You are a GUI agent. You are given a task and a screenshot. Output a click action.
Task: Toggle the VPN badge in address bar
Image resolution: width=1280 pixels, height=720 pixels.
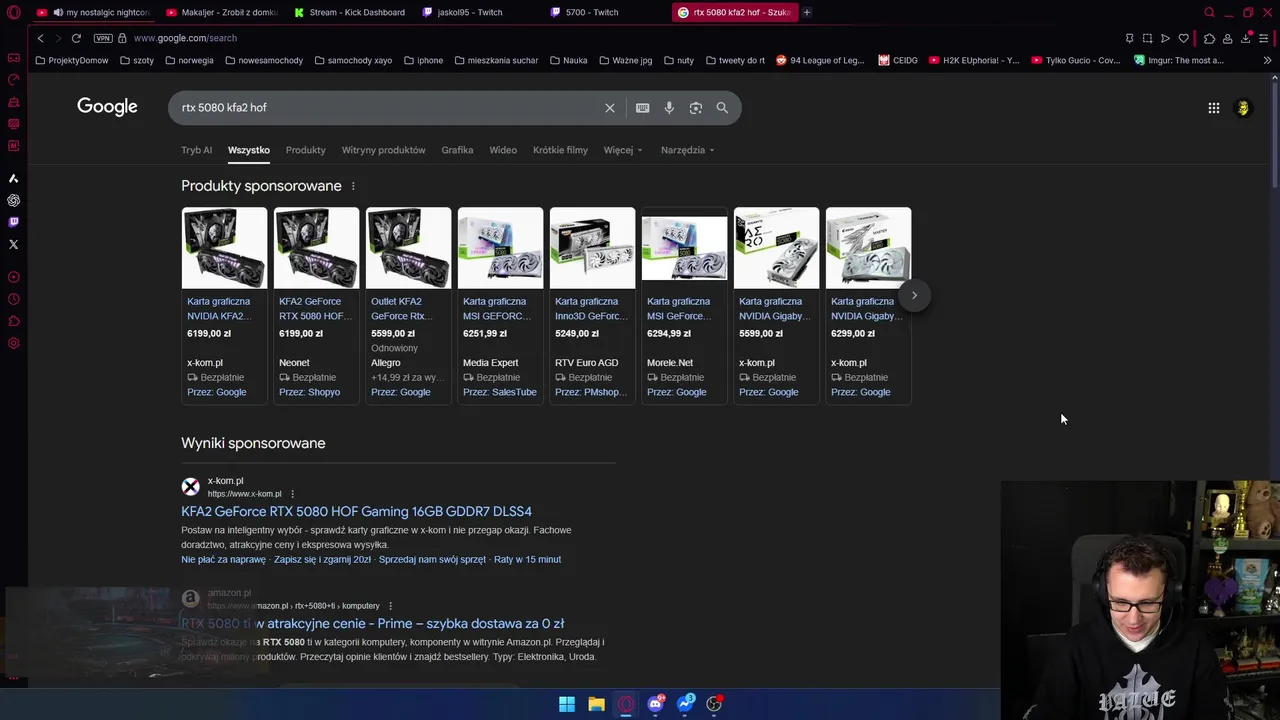tap(103, 38)
